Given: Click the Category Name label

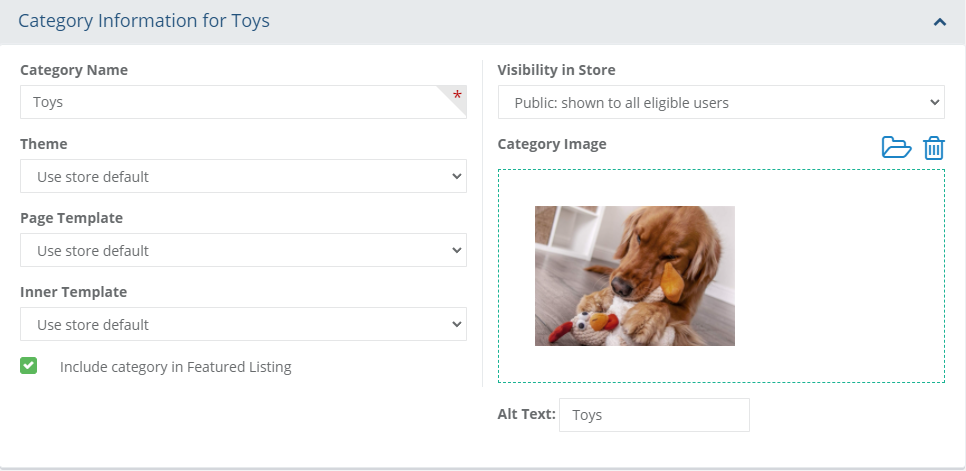Looking at the screenshot, I should (74, 70).
